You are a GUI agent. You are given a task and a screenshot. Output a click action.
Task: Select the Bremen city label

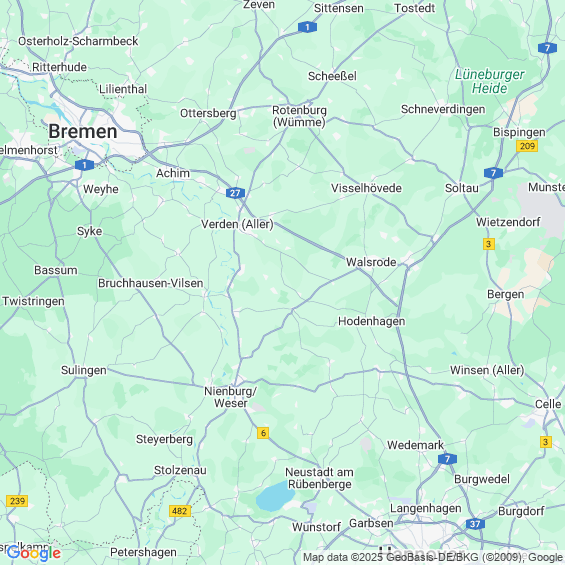[x=83, y=131]
